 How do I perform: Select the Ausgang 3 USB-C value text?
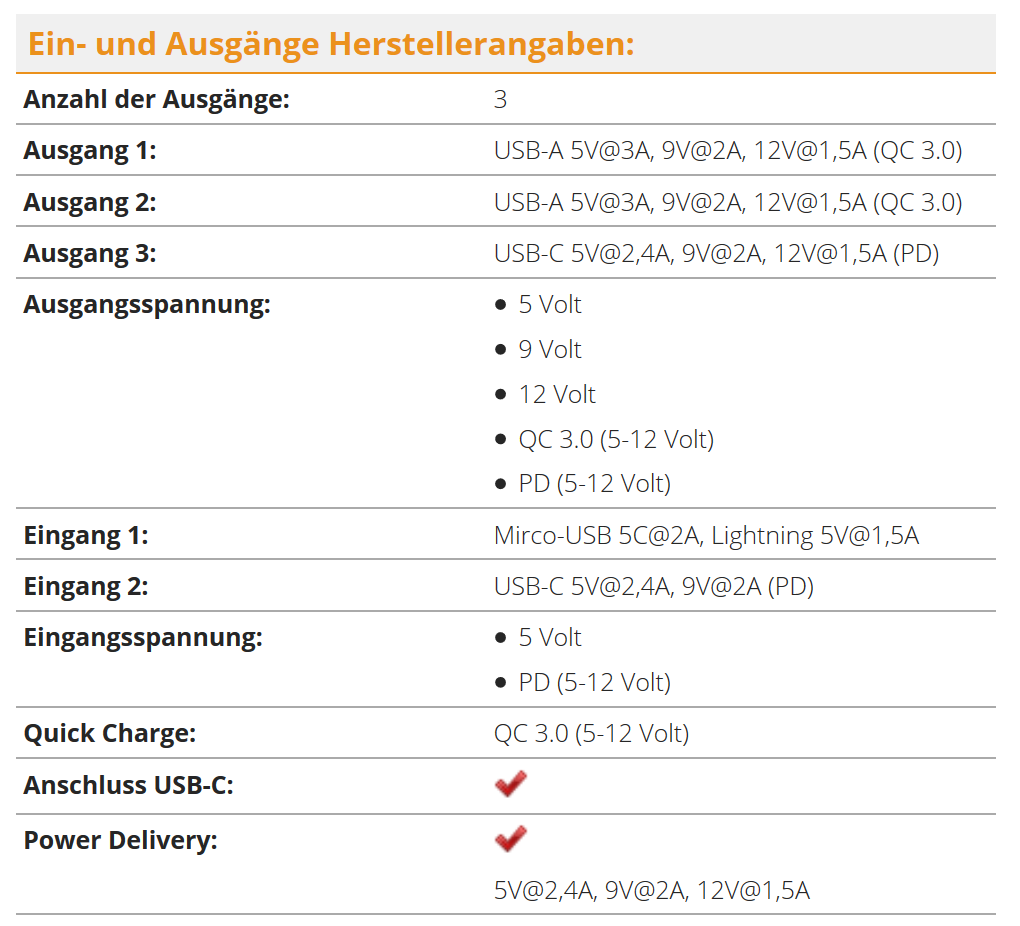[x=716, y=254]
